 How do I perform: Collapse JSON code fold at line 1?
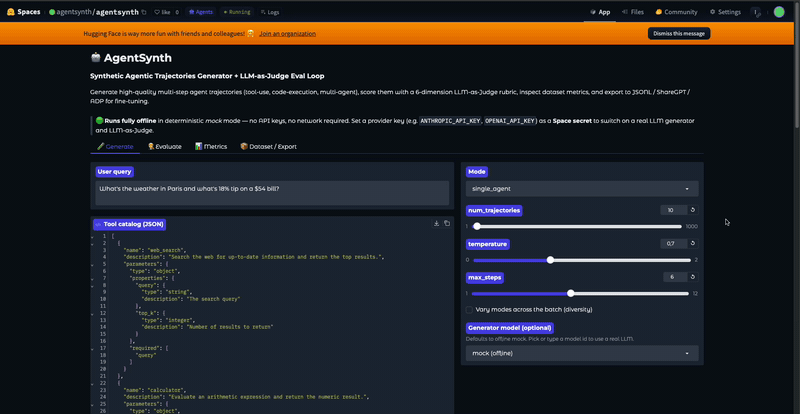pyautogui.click(x=92, y=236)
